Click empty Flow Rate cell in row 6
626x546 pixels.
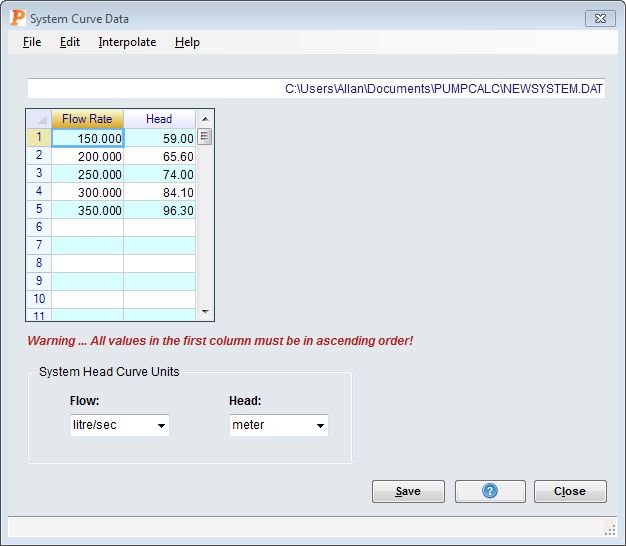[x=88, y=228]
